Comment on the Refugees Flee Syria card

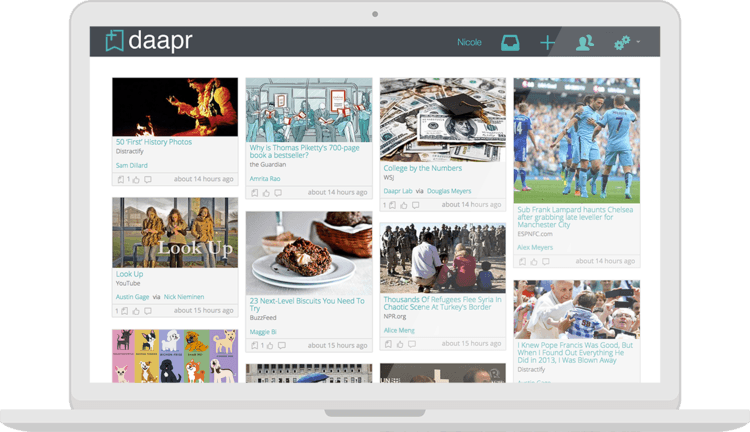[x=412, y=344]
